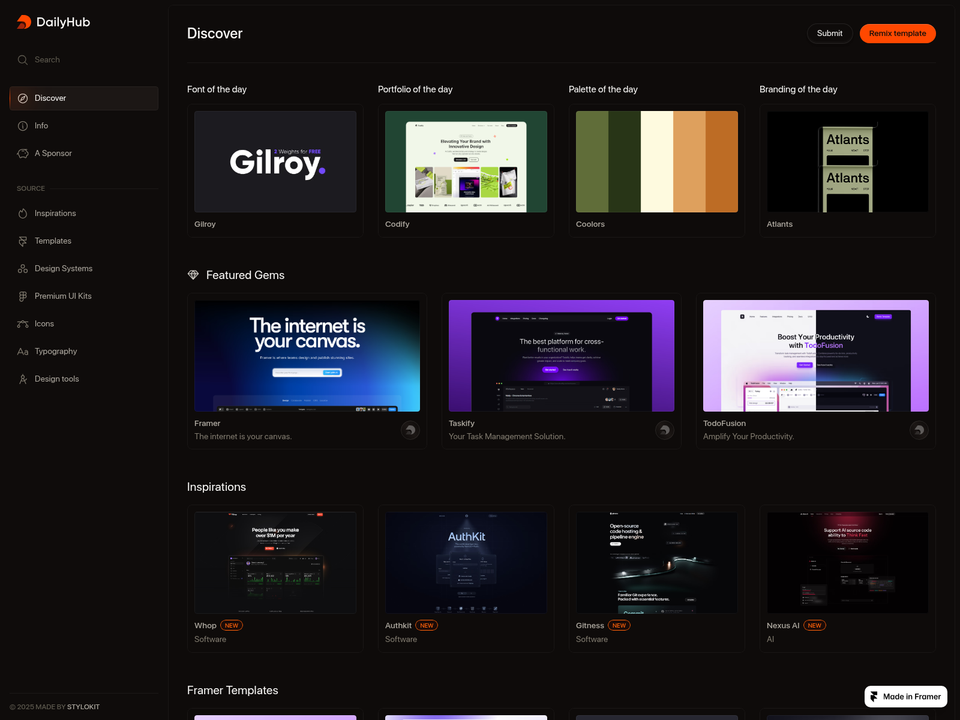Select the olive green Coolors swatch
The image size is (960, 720).
click(x=592, y=162)
